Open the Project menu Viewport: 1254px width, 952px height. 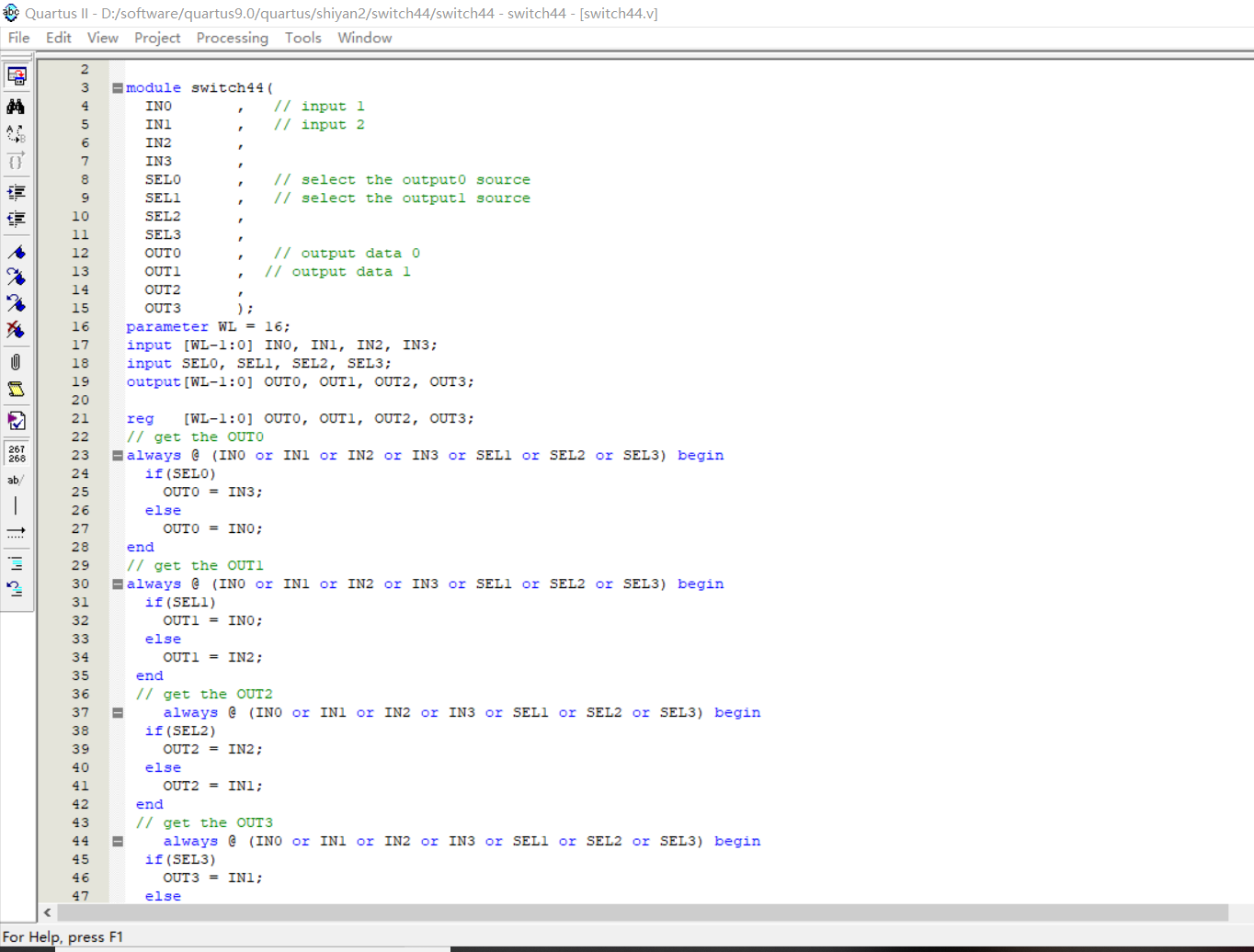click(x=157, y=38)
